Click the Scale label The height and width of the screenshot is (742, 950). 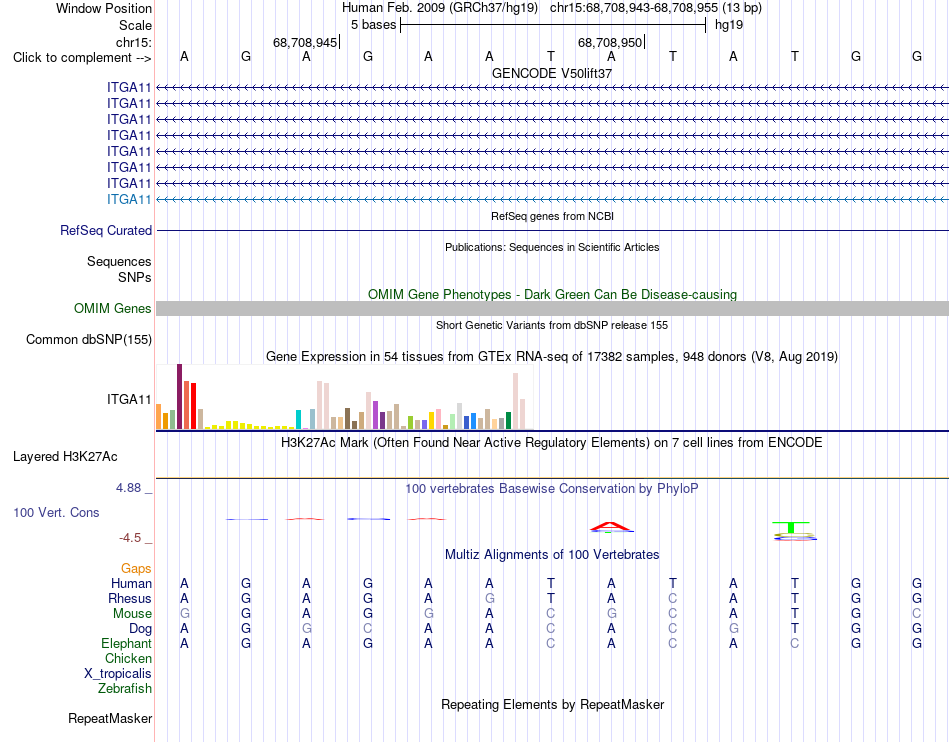[x=135, y=25]
